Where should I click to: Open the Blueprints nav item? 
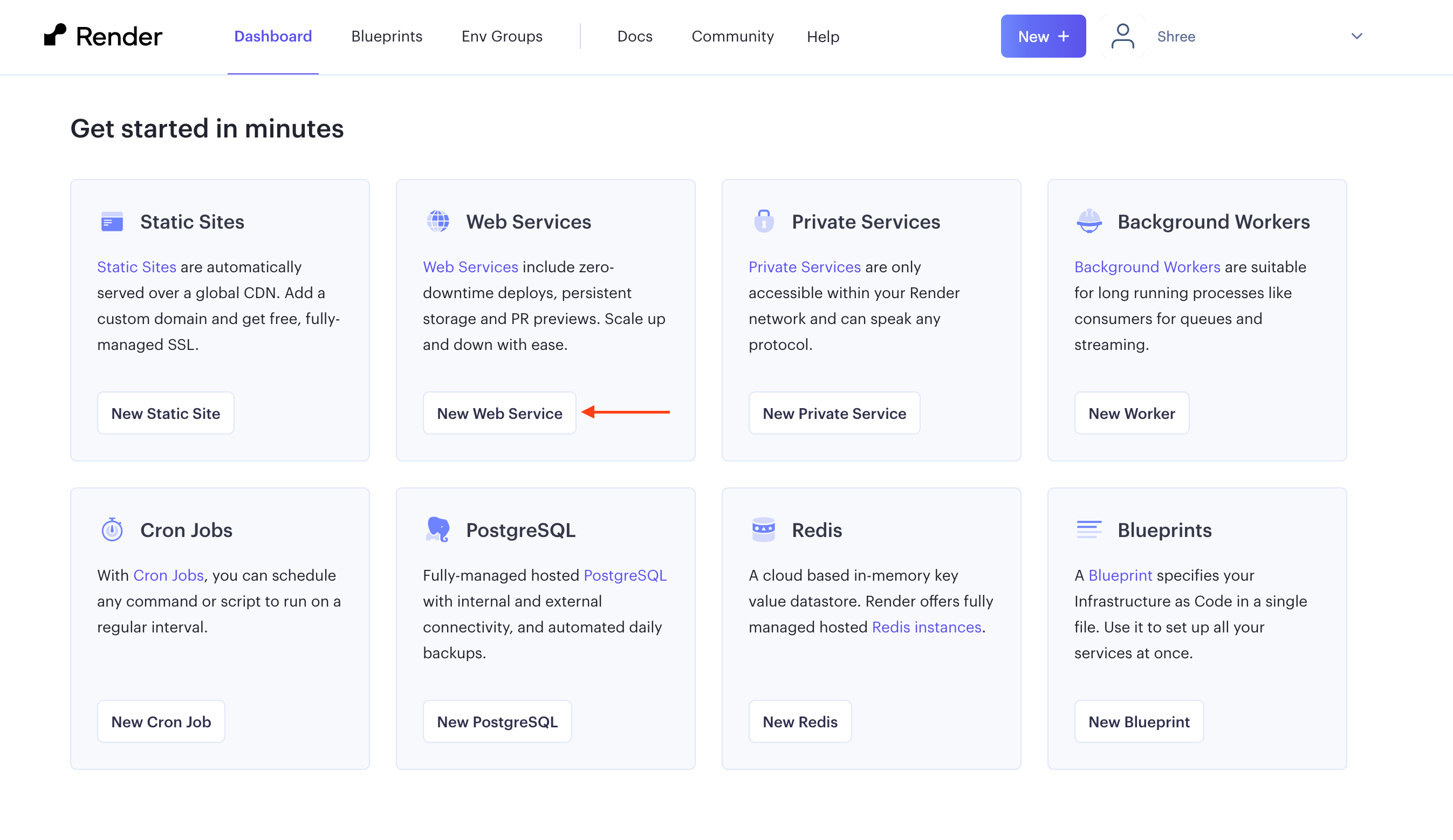pos(387,36)
